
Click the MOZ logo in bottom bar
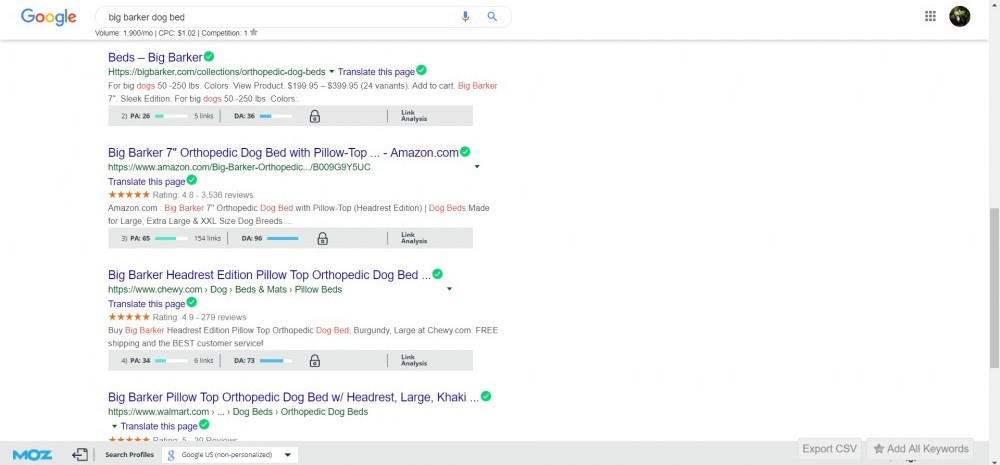pyautogui.click(x=33, y=455)
